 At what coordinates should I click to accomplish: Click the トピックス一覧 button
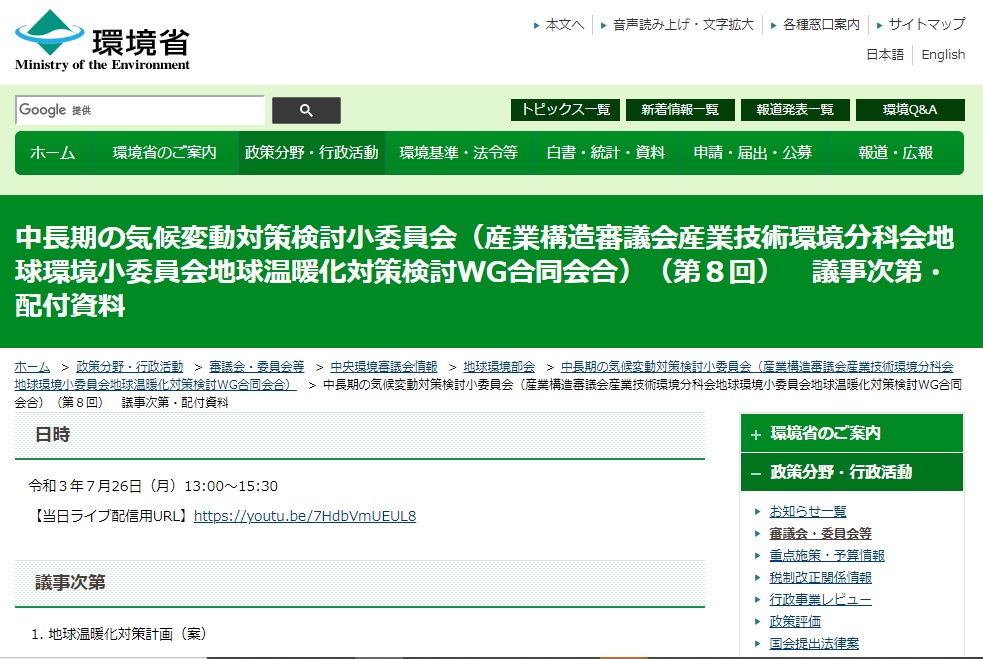coord(566,110)
